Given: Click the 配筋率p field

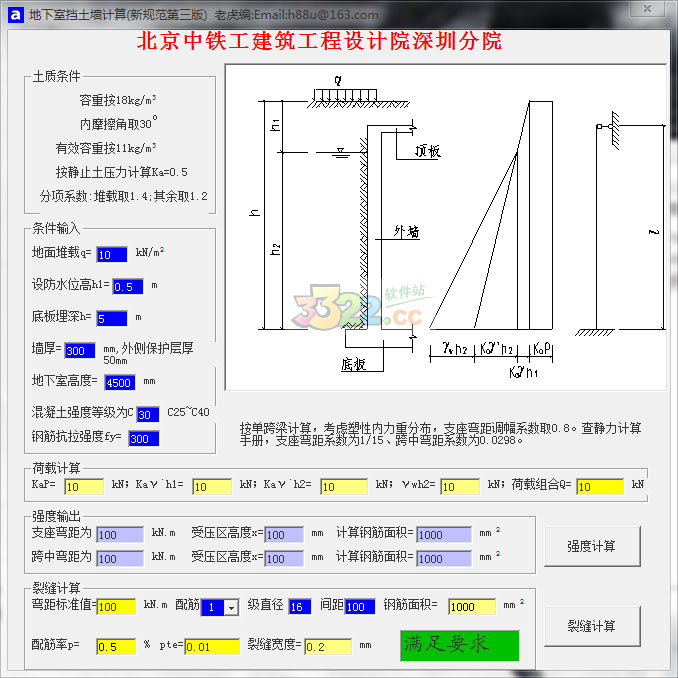Looking at the screenshot, I should pyautogui.click(x=116, y=647).
